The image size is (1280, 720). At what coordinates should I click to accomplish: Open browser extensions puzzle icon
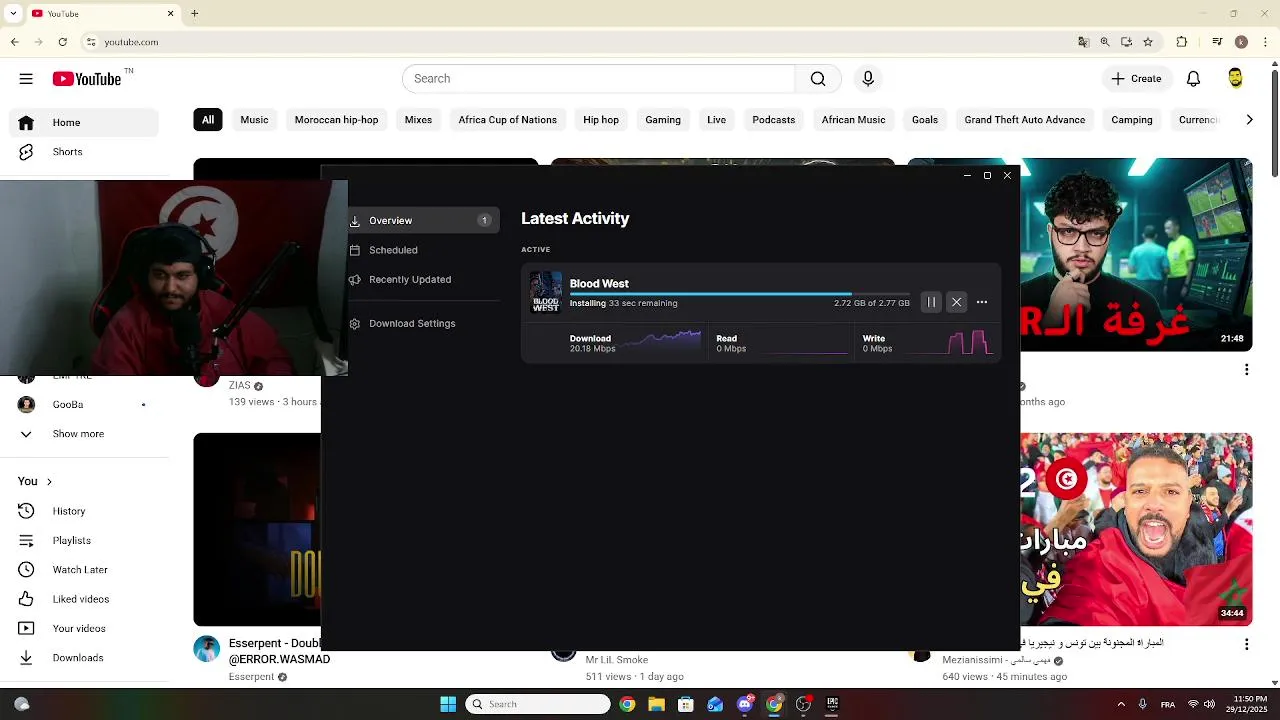1182,42
